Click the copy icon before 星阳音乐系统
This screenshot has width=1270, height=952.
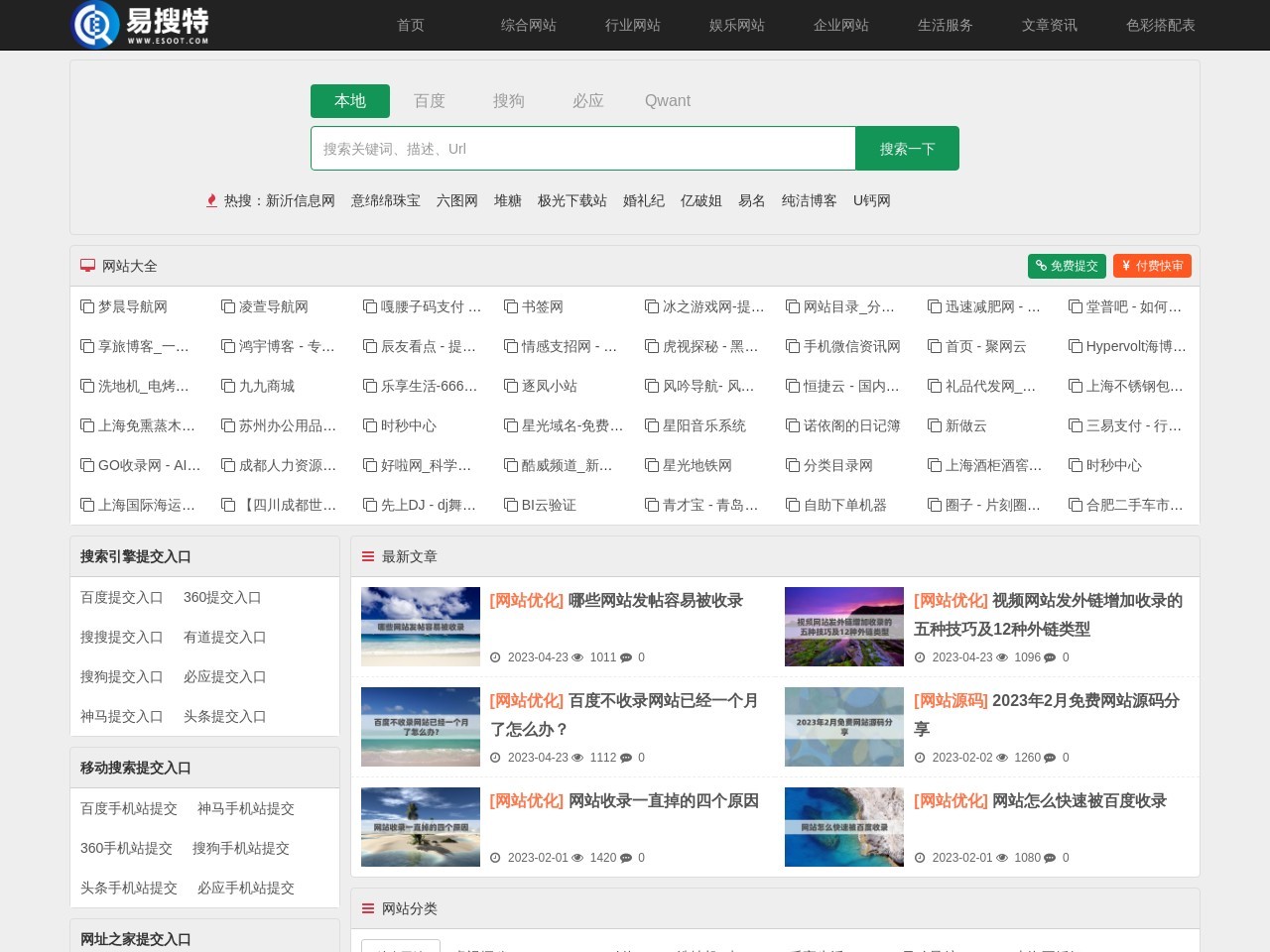pos(652,425)
